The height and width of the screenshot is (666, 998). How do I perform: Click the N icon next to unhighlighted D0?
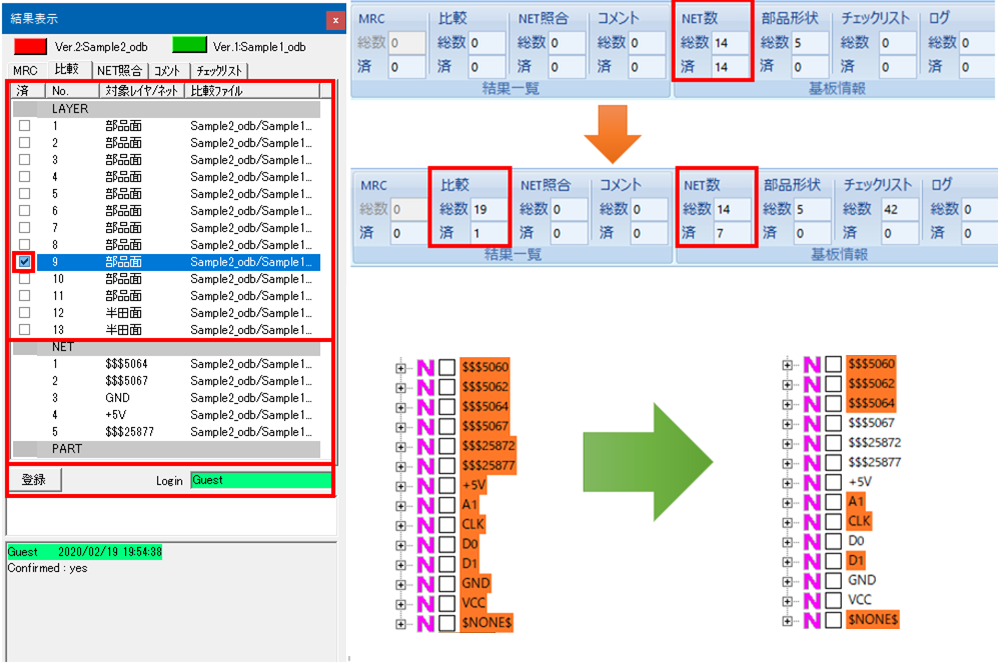tap(813, 540)
